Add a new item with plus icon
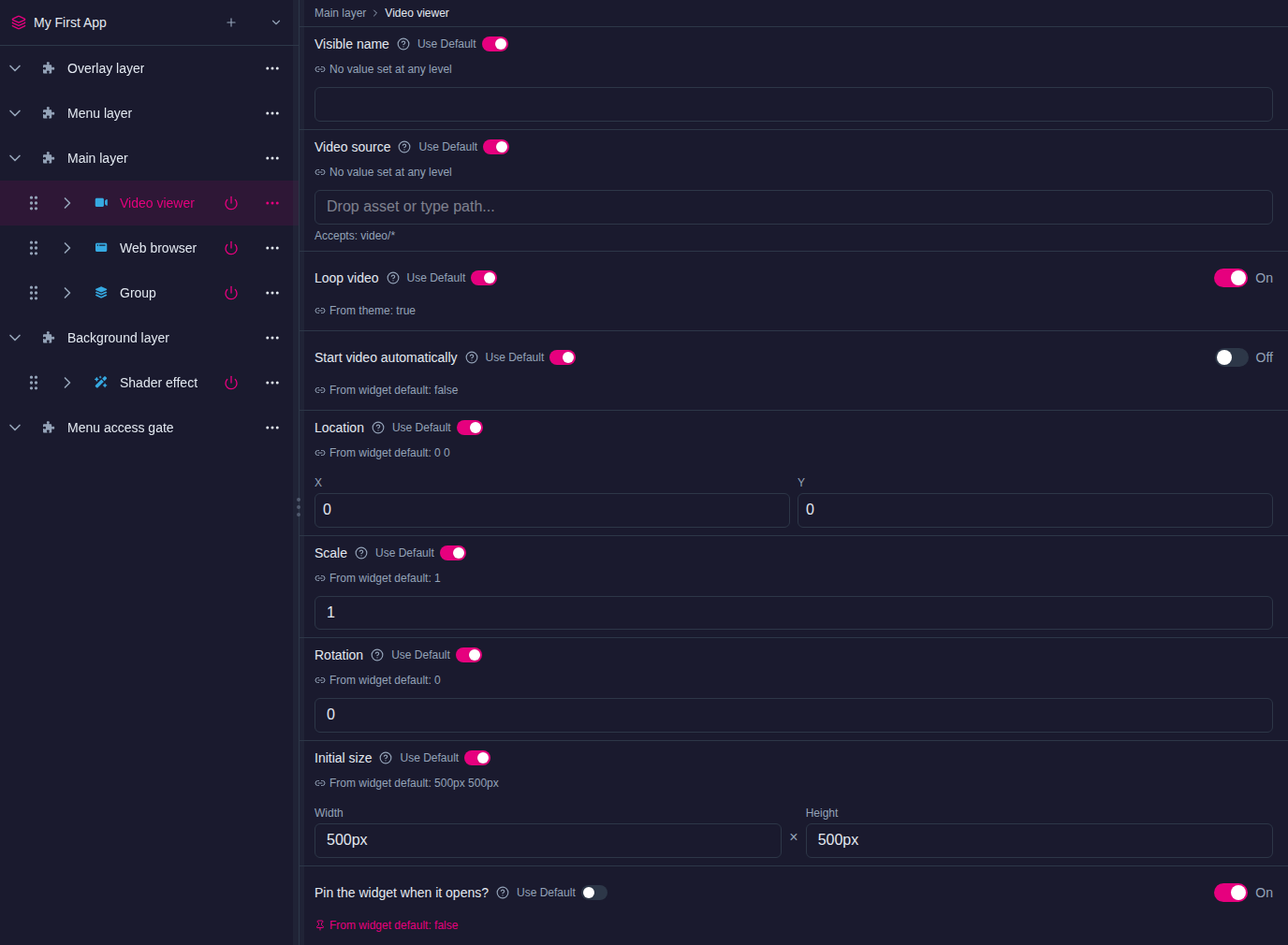Screen dimensions: 1288x945 click(x=231, y=22)
